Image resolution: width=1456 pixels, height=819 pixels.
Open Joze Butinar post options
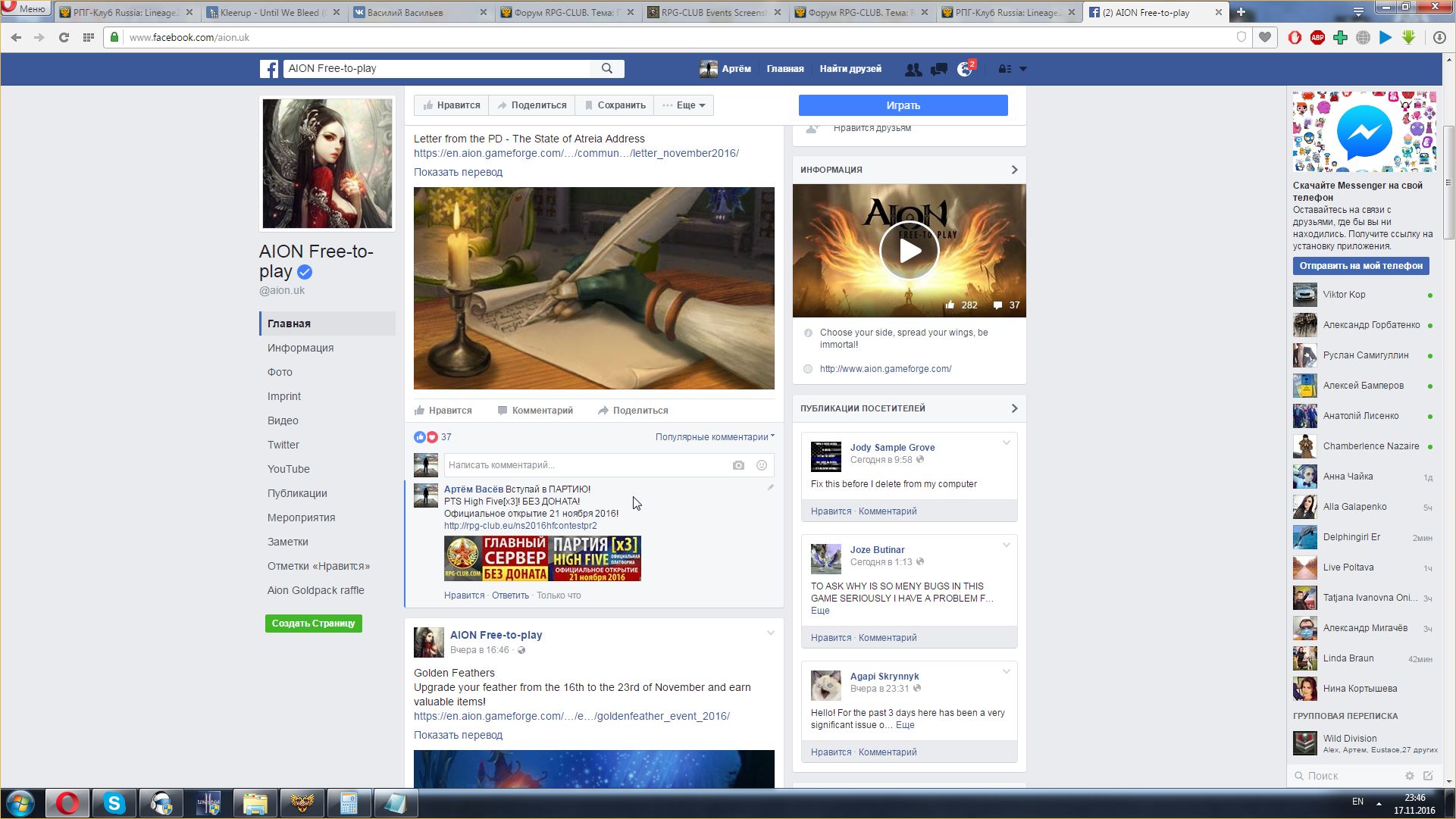[x=1007, y=545]
